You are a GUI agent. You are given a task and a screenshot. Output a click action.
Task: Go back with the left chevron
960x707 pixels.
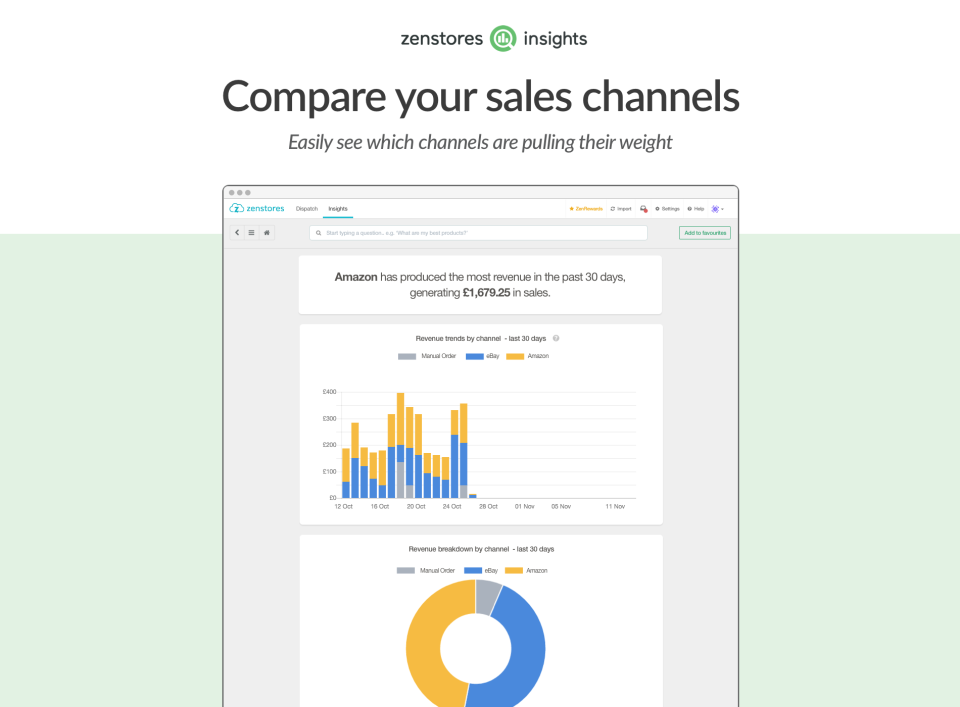tap(237, 233)
